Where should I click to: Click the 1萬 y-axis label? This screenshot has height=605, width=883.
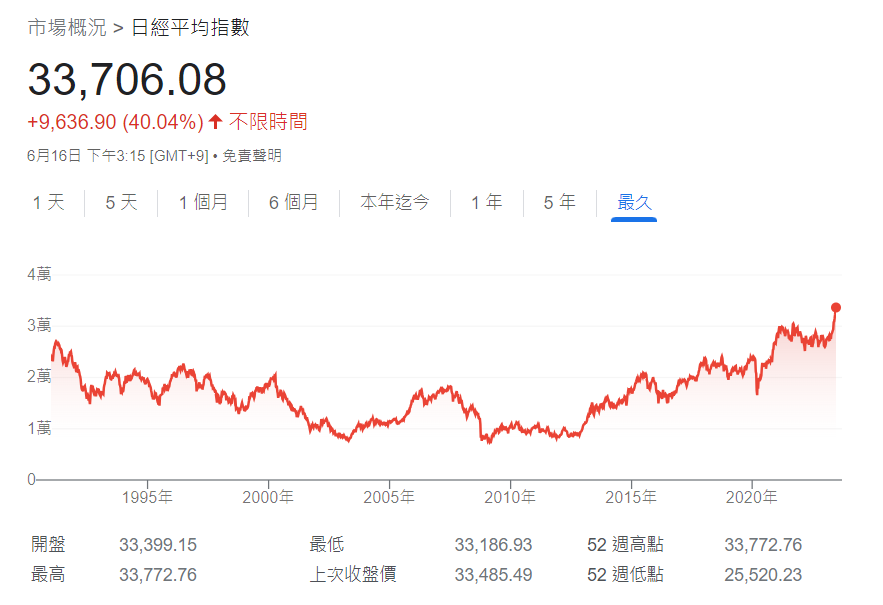click(39, 428)
